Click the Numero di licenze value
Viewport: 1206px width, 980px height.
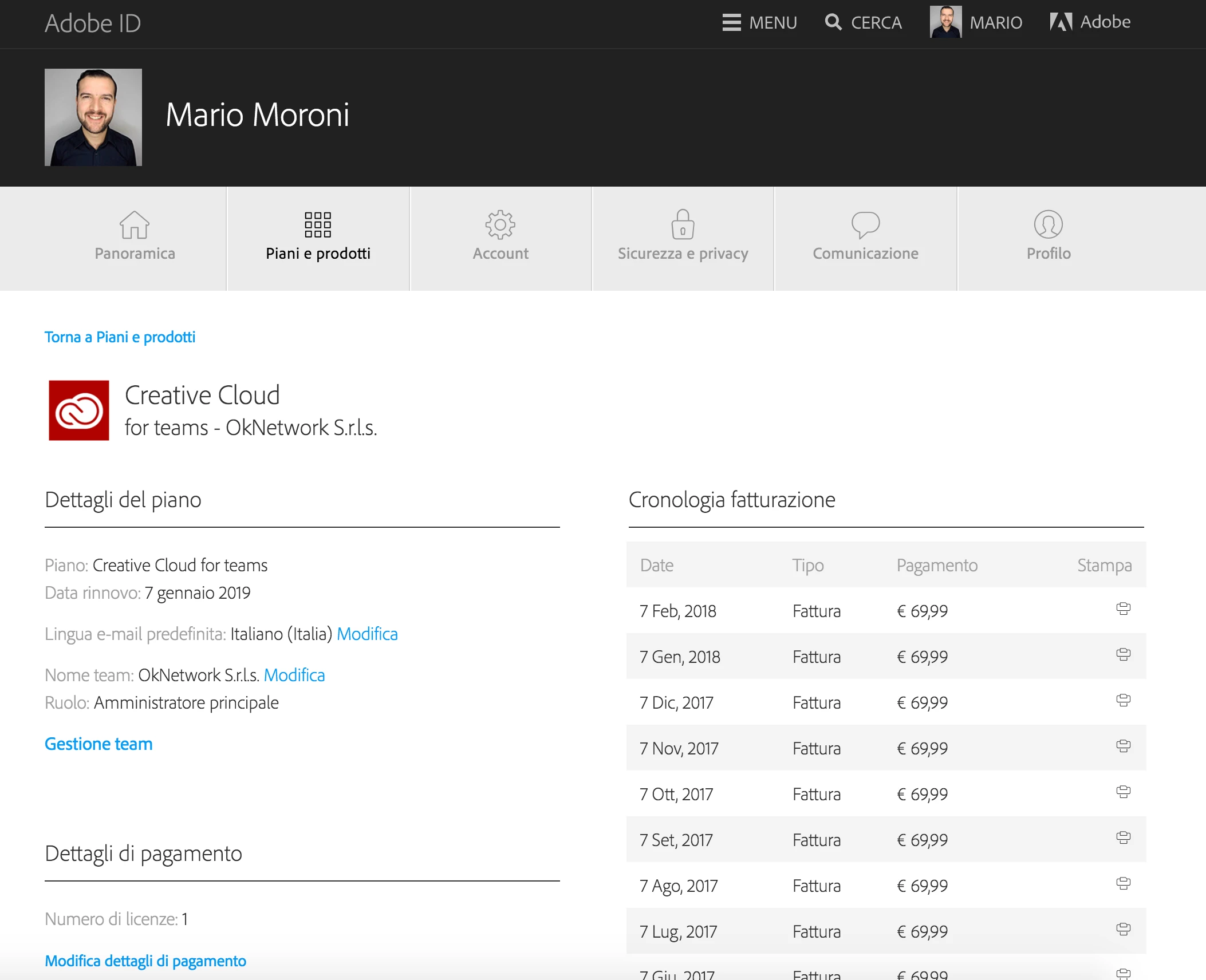click(184, 919)
